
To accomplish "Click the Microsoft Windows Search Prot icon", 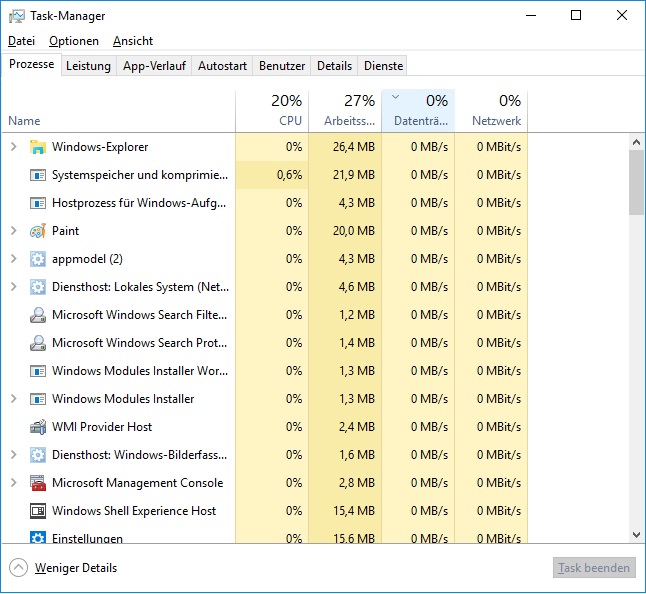I will pos(37,343).
